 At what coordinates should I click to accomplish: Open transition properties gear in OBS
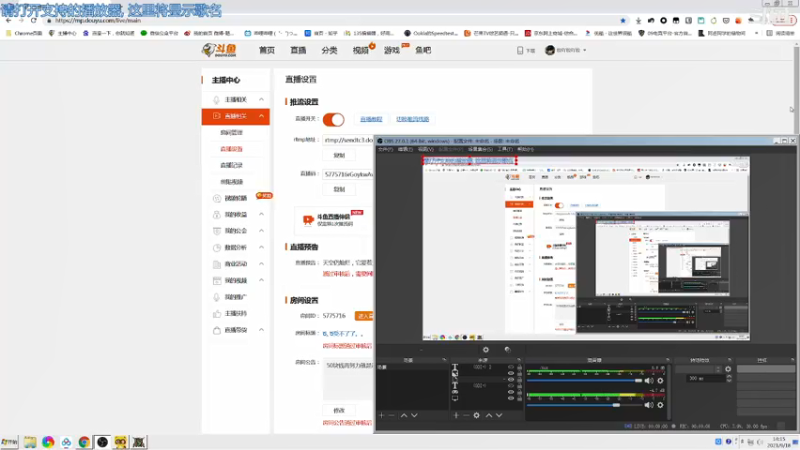[x=728, y=369]
